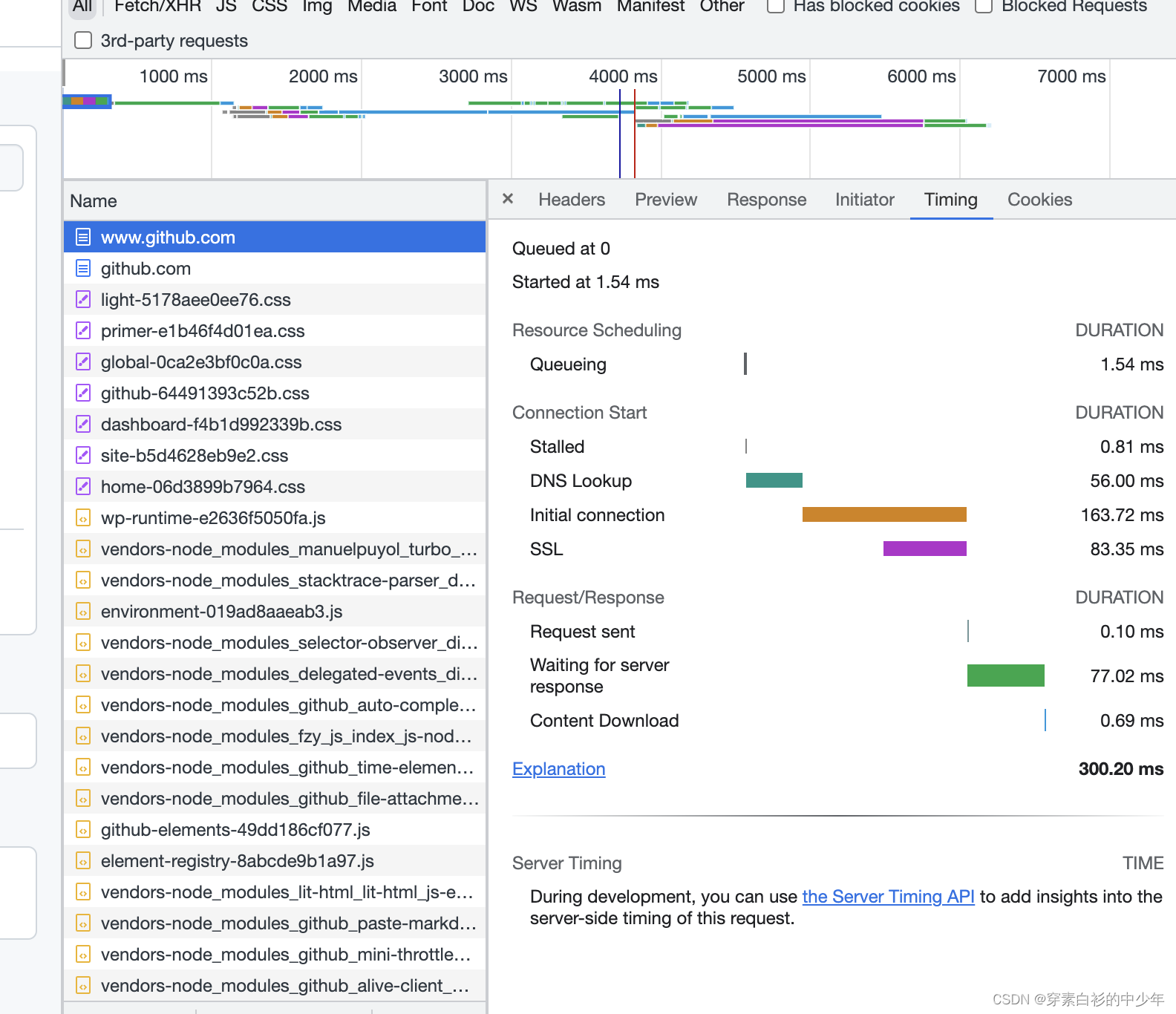Viewport: 1176px width, 1014px height.
Task: Filter requests by Fetch/XHR type
Action: point(157,7)
